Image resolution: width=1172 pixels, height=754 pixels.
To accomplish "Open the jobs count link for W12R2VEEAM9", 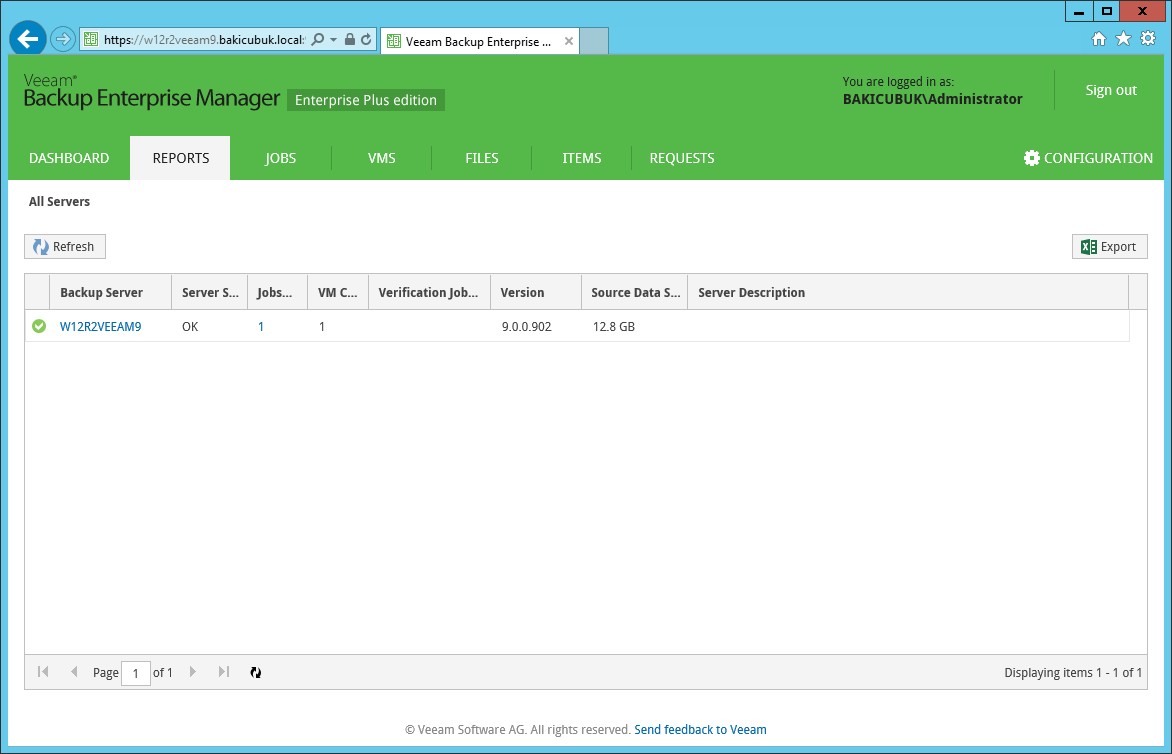I will pyautogui.click(x=261, y=327).
